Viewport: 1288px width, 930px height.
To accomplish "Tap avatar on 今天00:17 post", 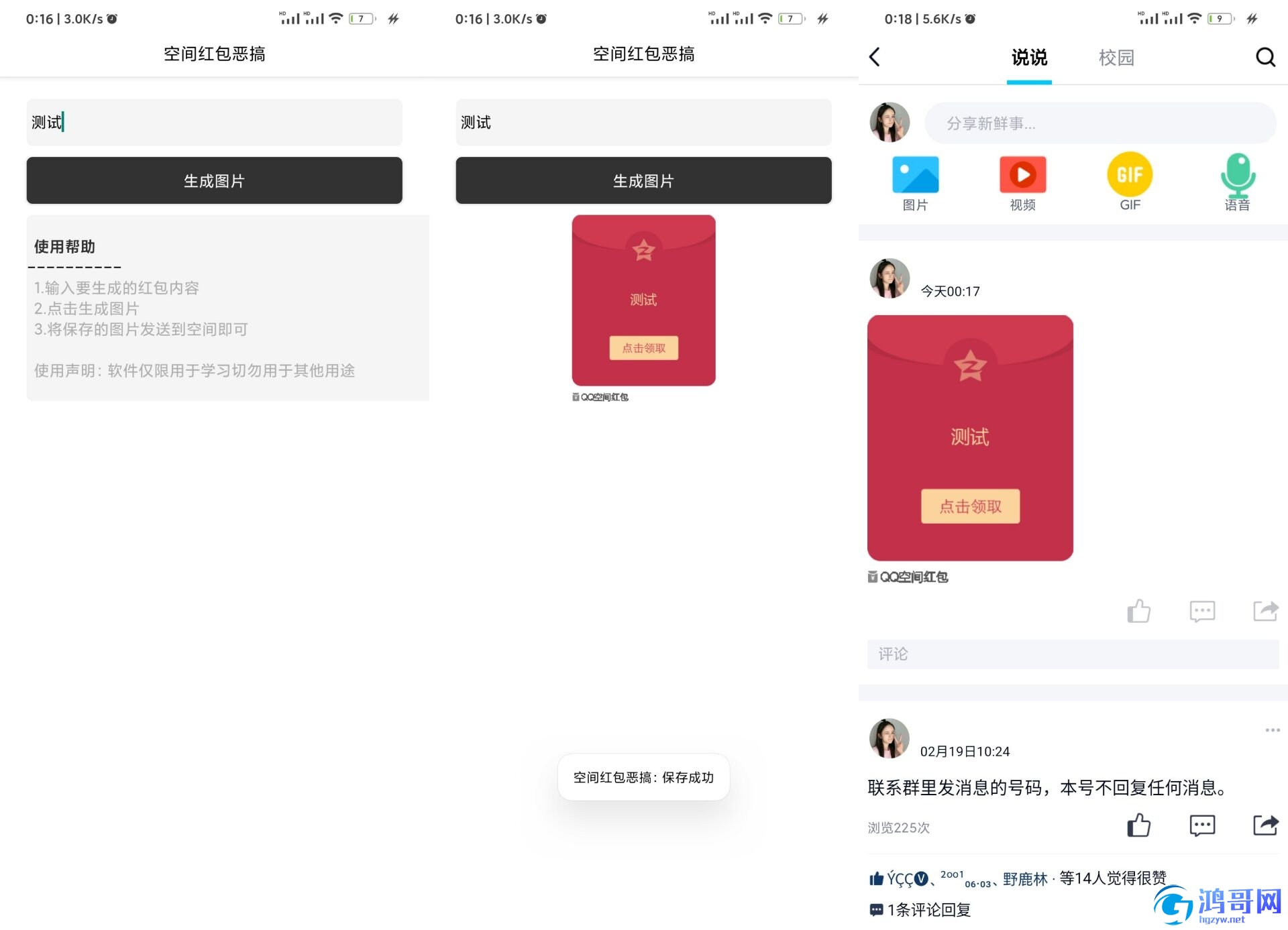I will pos(890,278).
